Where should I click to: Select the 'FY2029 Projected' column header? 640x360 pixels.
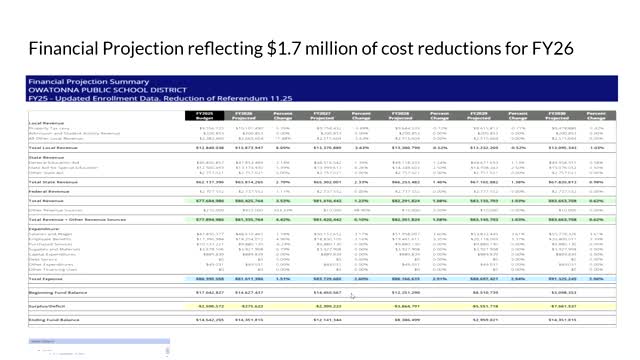479,116
